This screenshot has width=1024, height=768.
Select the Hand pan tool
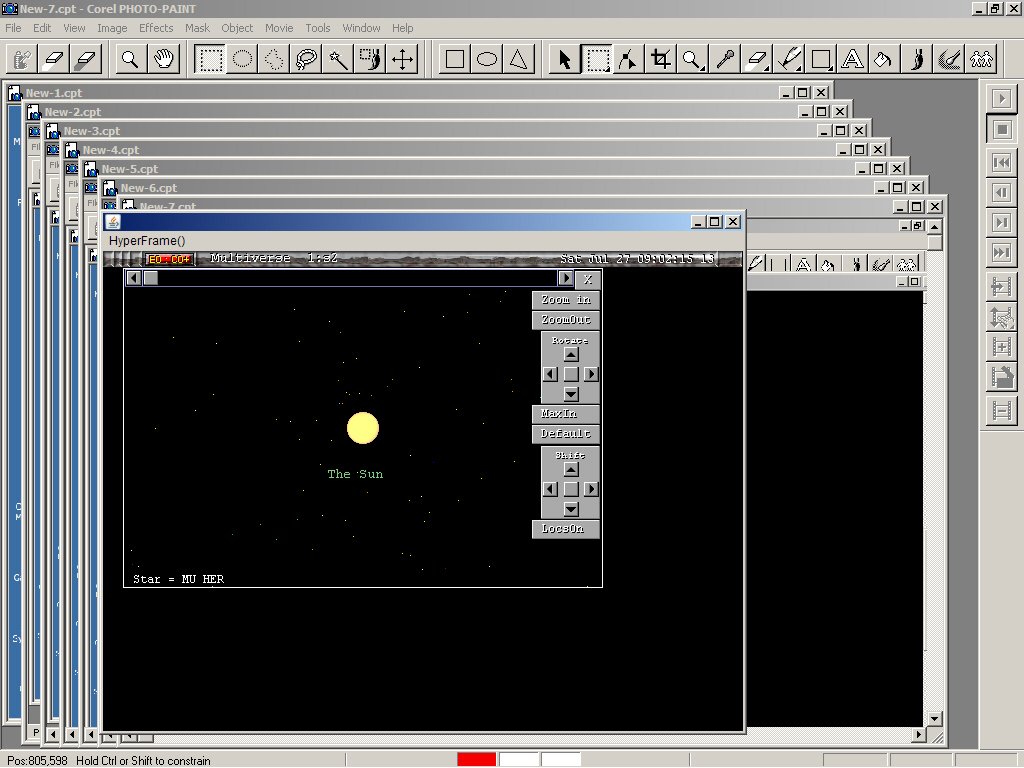click(164, 60)
